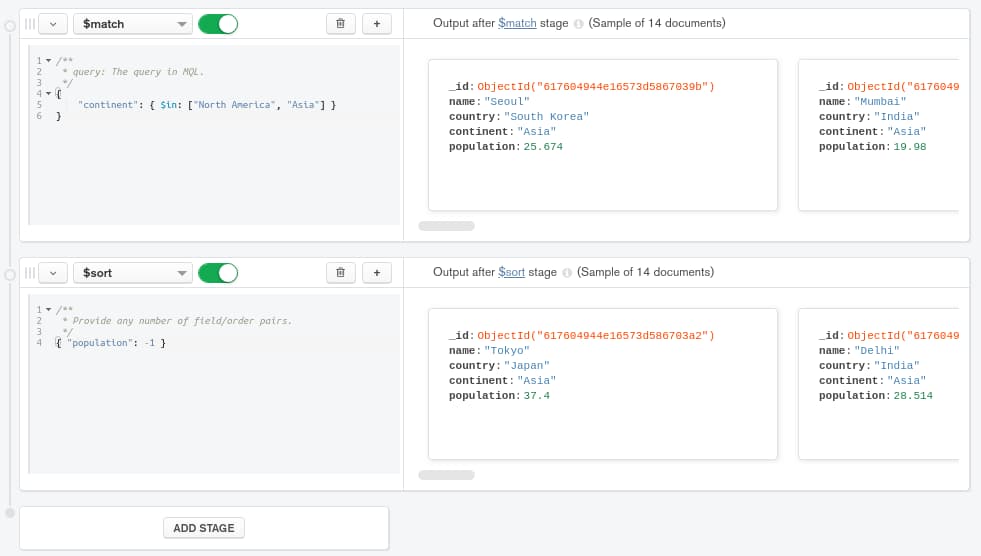Click horizontal scrollbar under $match output
The width and height of the screenshot is (981, 556).
[x=446, y=226]
